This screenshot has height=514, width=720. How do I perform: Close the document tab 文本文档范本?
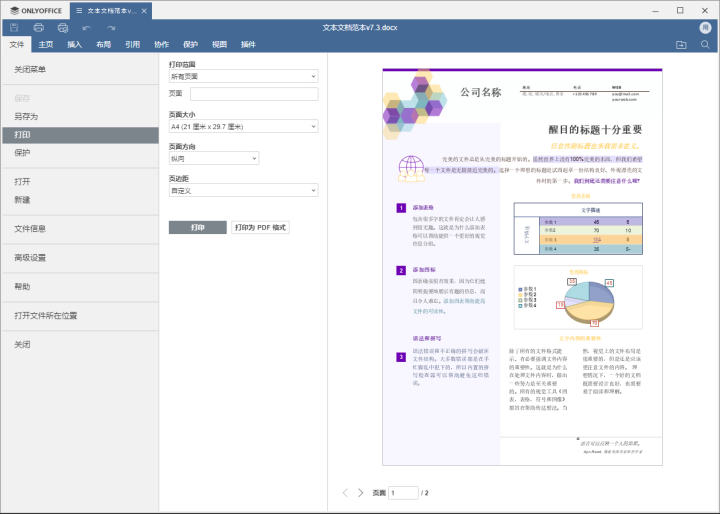[x=144, y=11]
